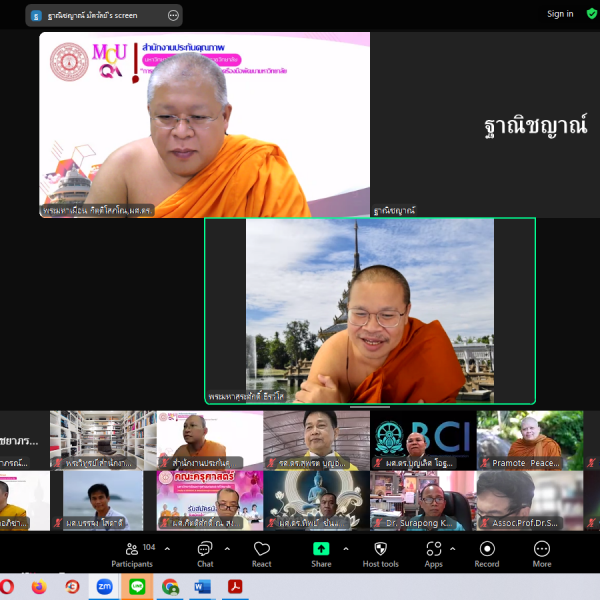Open Microsoft Word from taskbar
Viewport: 600px width, 600px height.
tap(202, 587)
